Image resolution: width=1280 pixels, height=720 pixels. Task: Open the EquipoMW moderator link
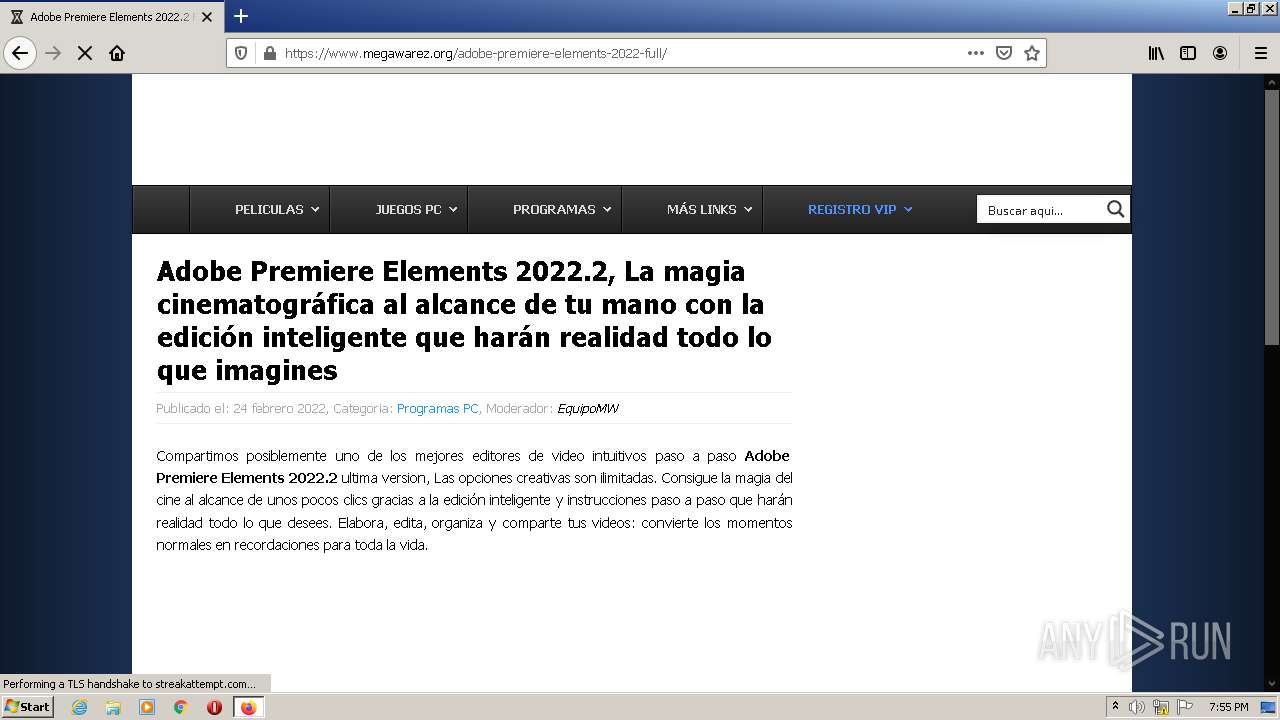(x=588, y=408)
